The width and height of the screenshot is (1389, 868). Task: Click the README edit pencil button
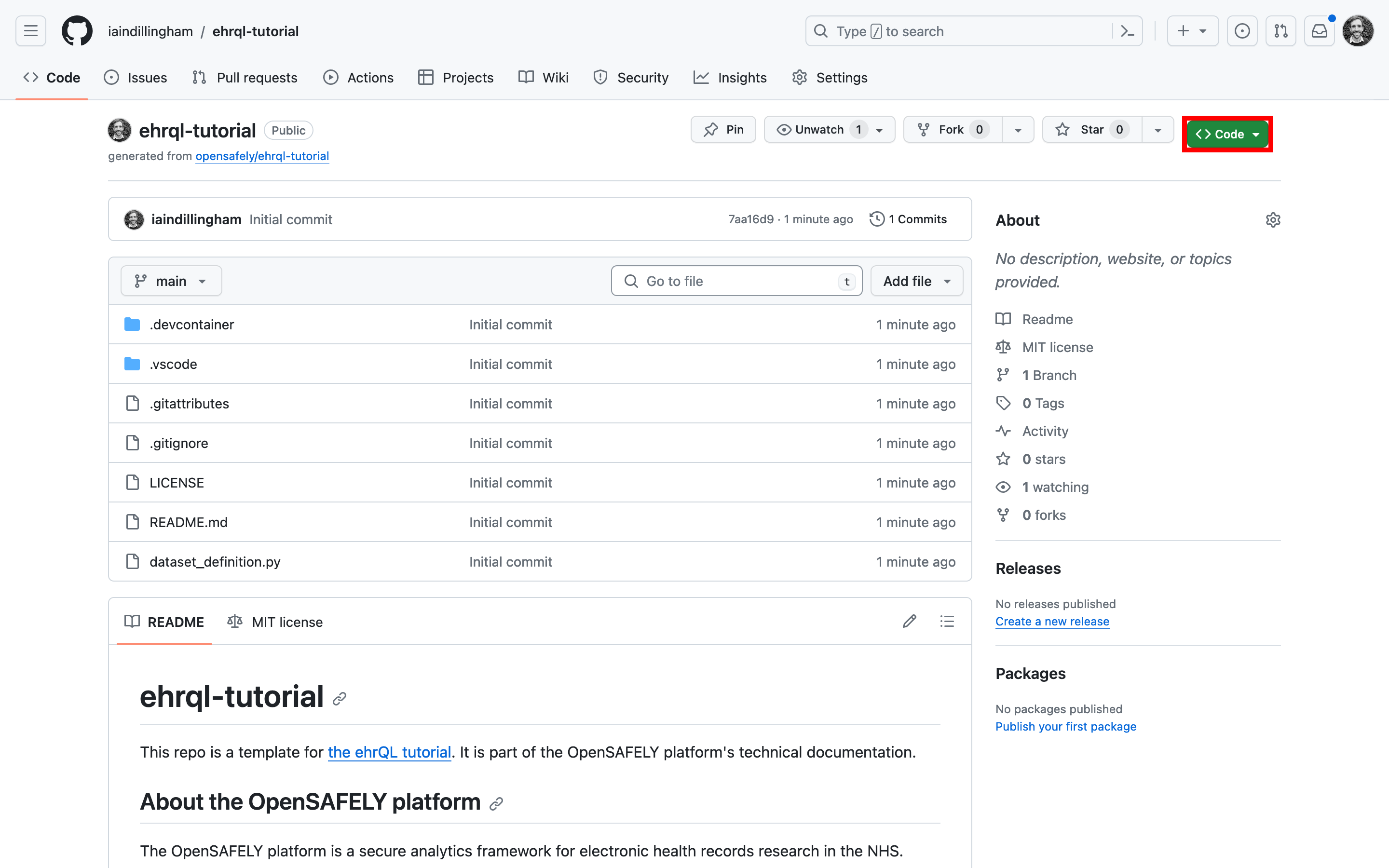(x=909, y=621)
